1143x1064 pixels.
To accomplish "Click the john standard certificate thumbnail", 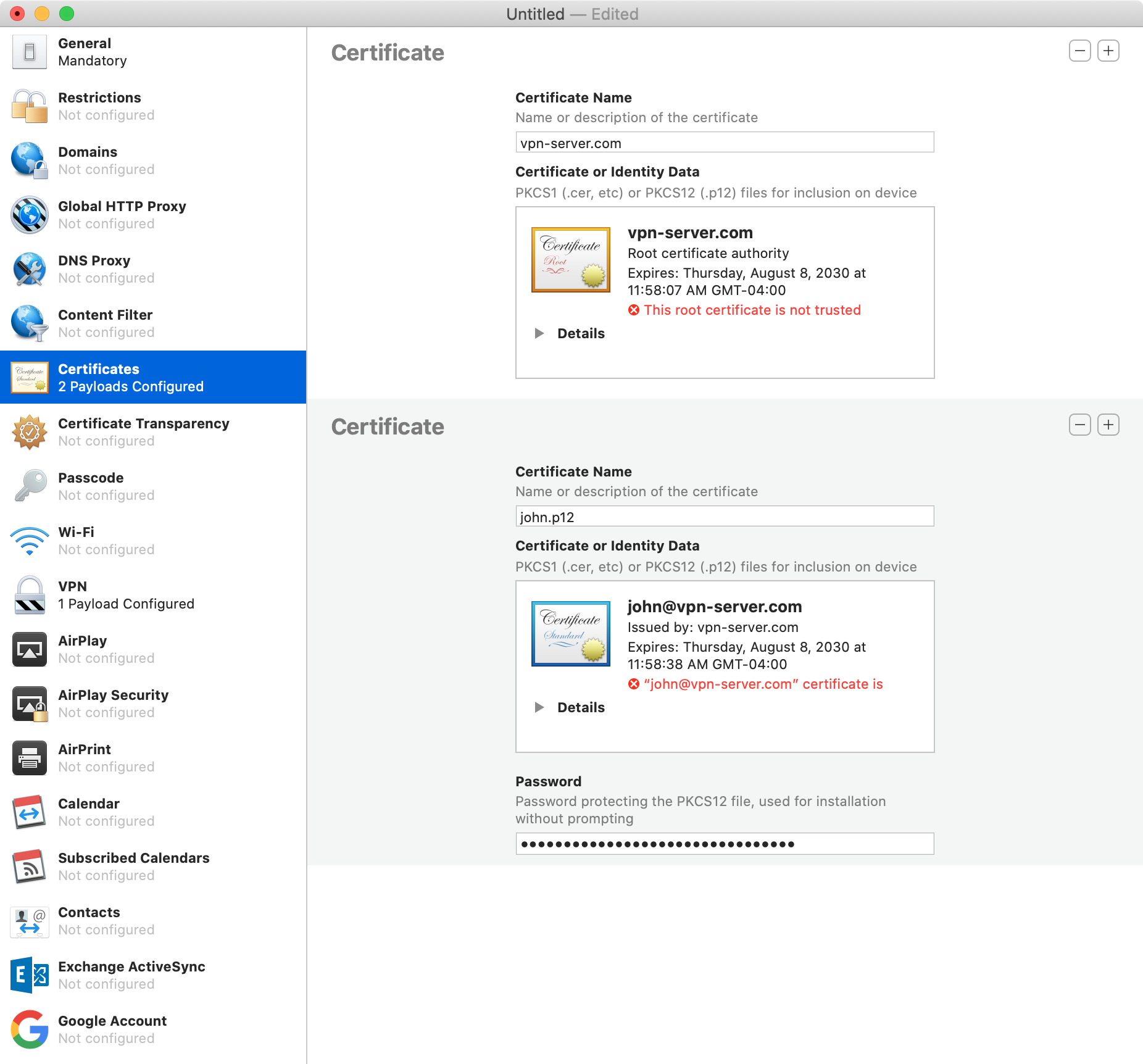I will [571, 633].
